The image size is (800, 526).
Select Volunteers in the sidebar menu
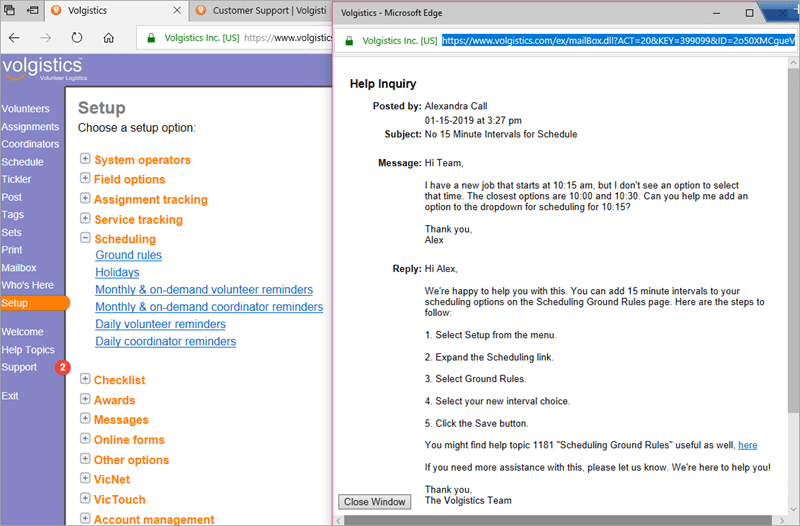(25, 109)
